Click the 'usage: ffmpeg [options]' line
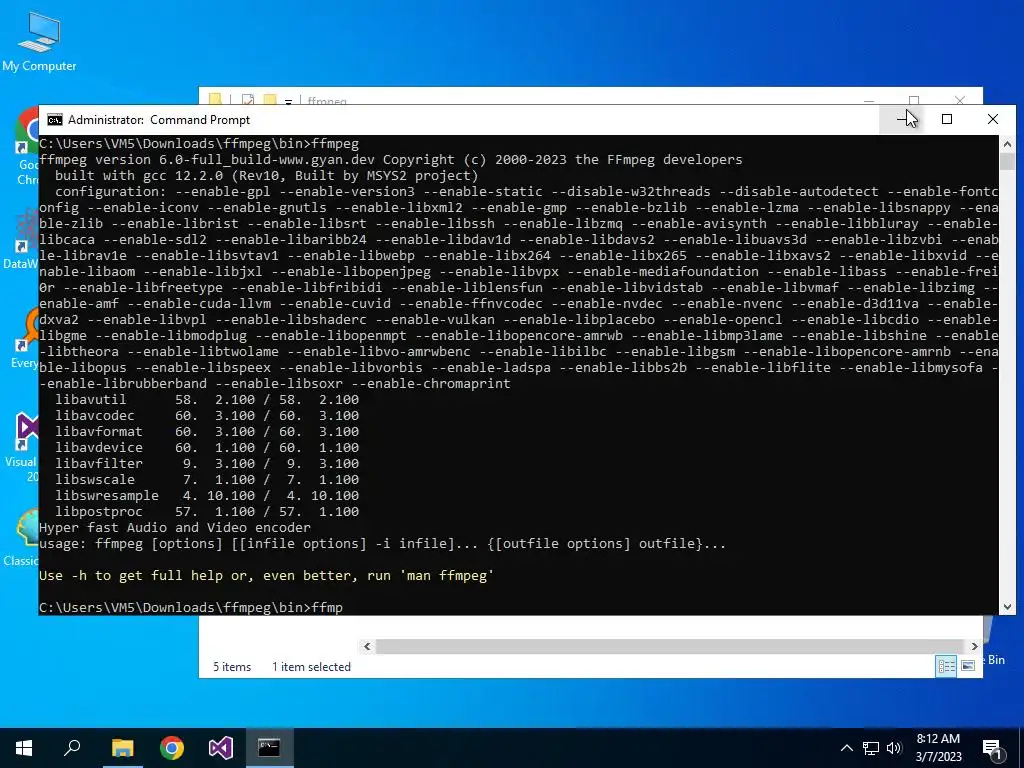Screen dimensions: 1024x768 point(382,544)
